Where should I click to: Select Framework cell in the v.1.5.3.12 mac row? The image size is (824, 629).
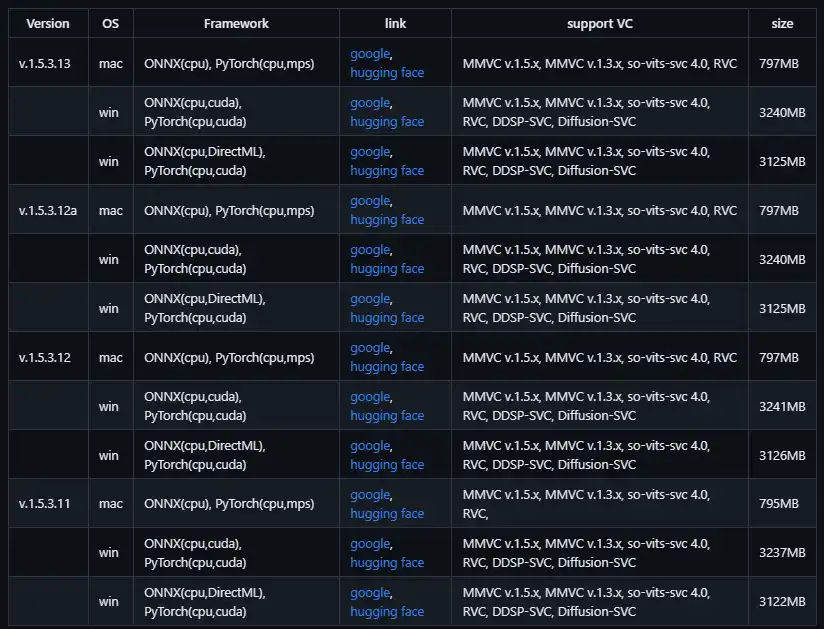(x=236, y=358)
